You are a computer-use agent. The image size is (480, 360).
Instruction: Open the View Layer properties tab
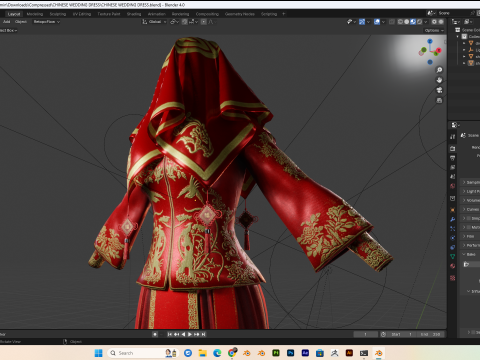[452, 167]
